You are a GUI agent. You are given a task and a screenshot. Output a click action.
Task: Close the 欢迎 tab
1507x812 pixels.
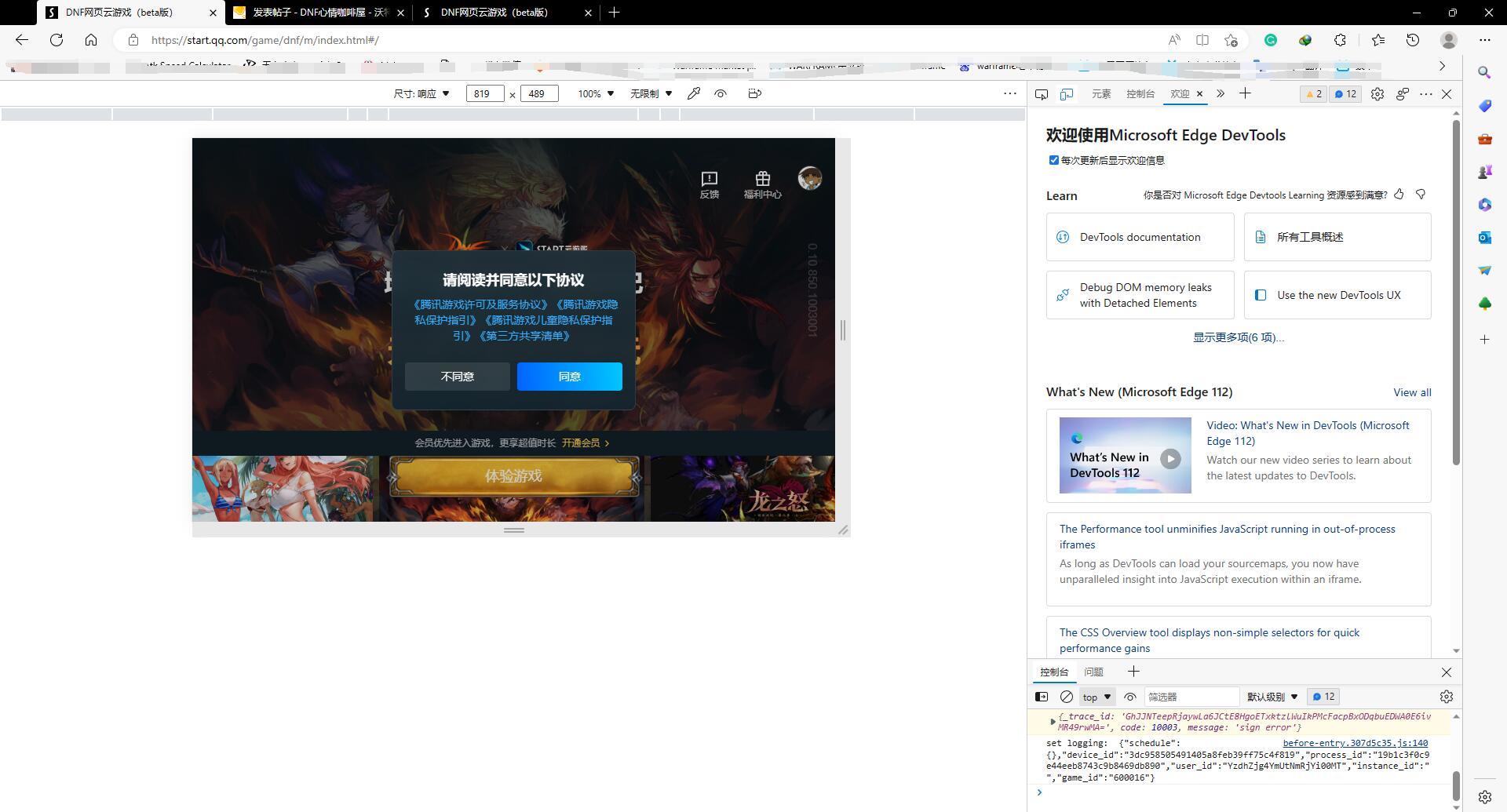pyautogui.click(x=1199, y=94)
